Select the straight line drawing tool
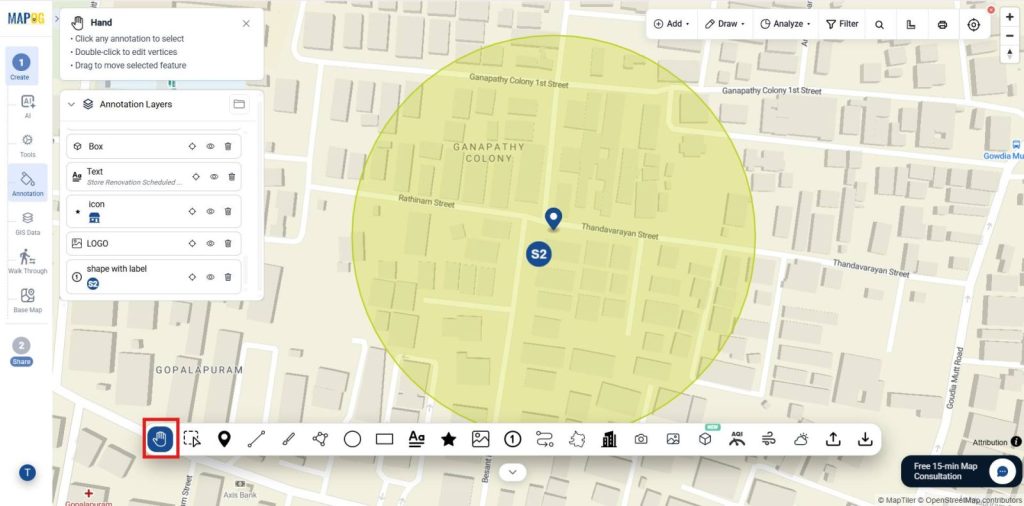 256,439
